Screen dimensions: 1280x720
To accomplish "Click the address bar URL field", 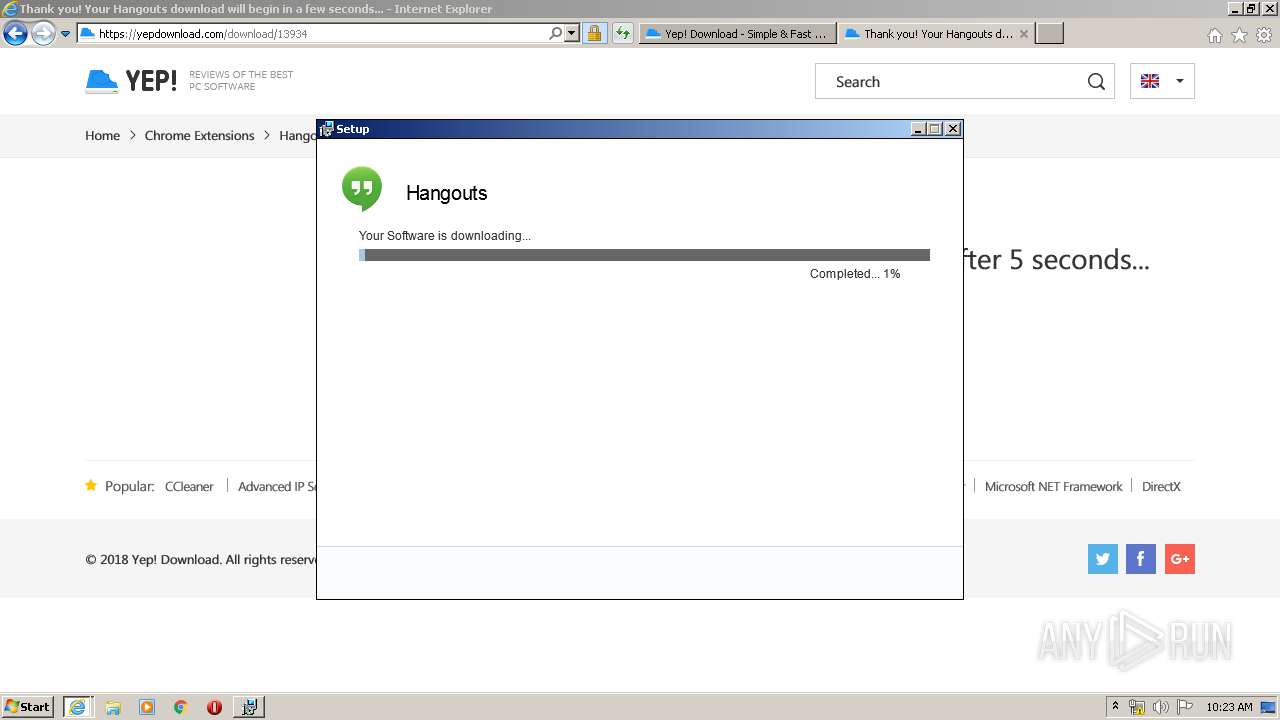I will 312,33.
